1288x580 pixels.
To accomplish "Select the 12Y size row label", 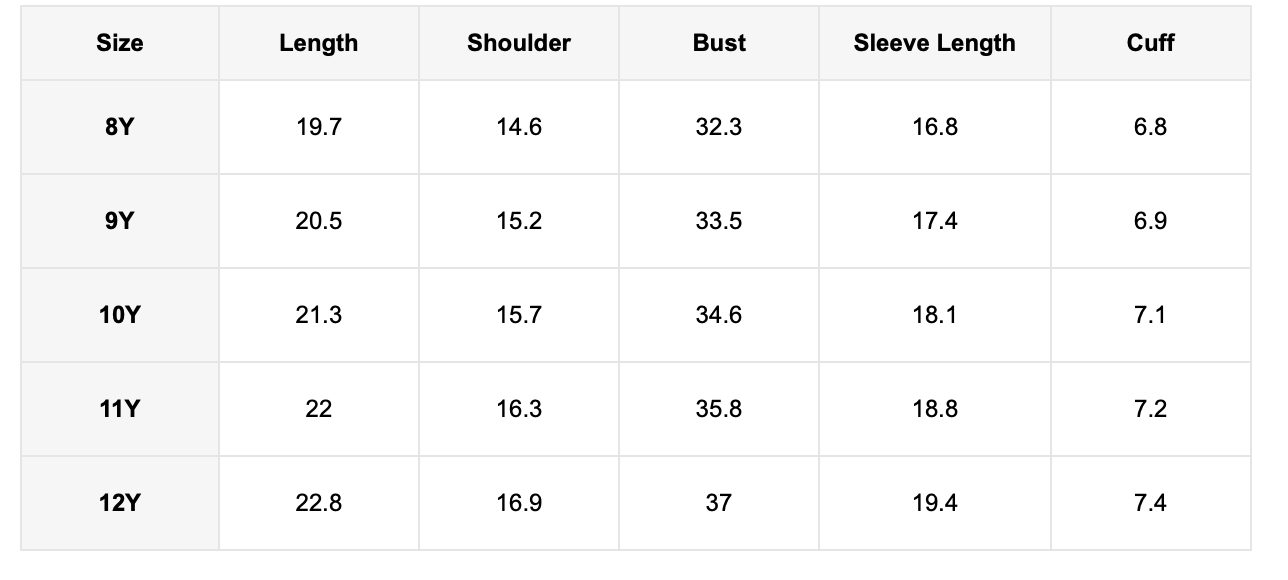I will [119, 503].
